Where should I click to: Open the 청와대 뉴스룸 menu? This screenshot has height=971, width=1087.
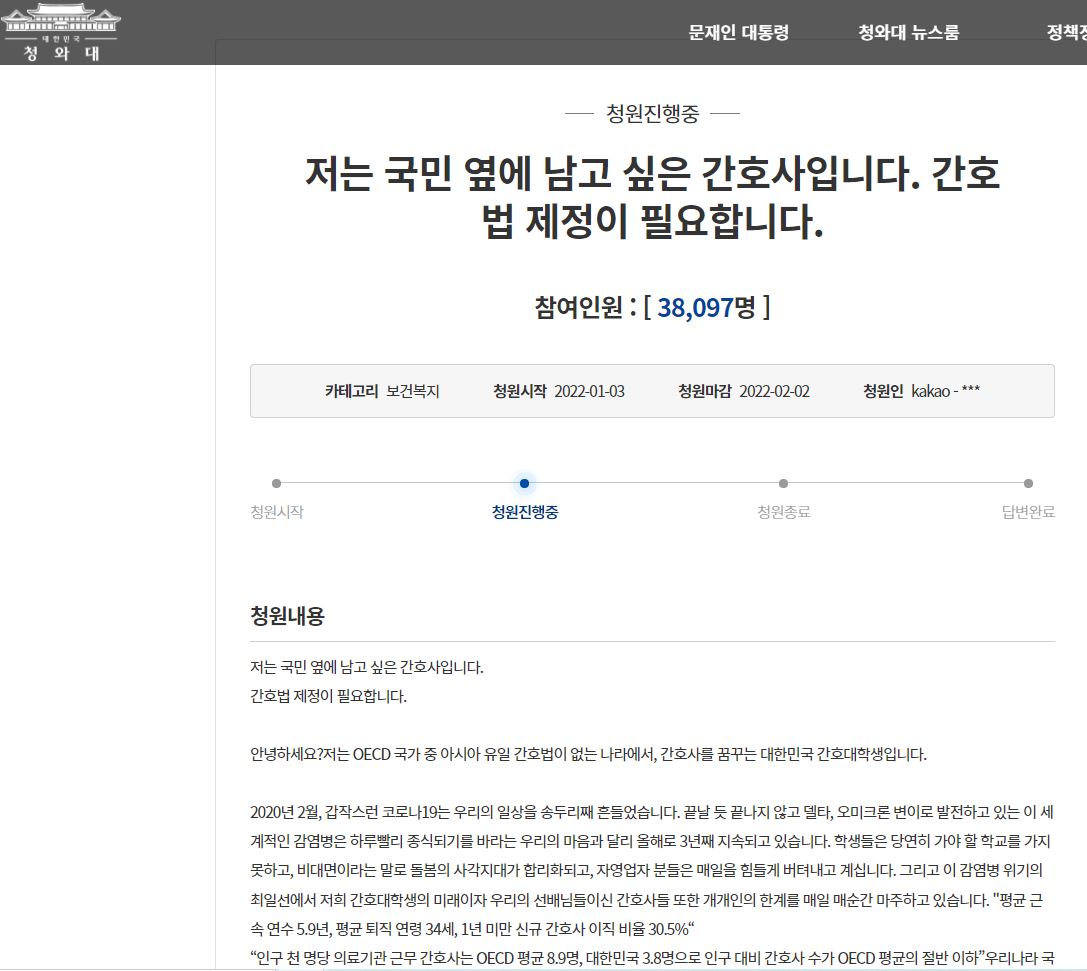908,32
